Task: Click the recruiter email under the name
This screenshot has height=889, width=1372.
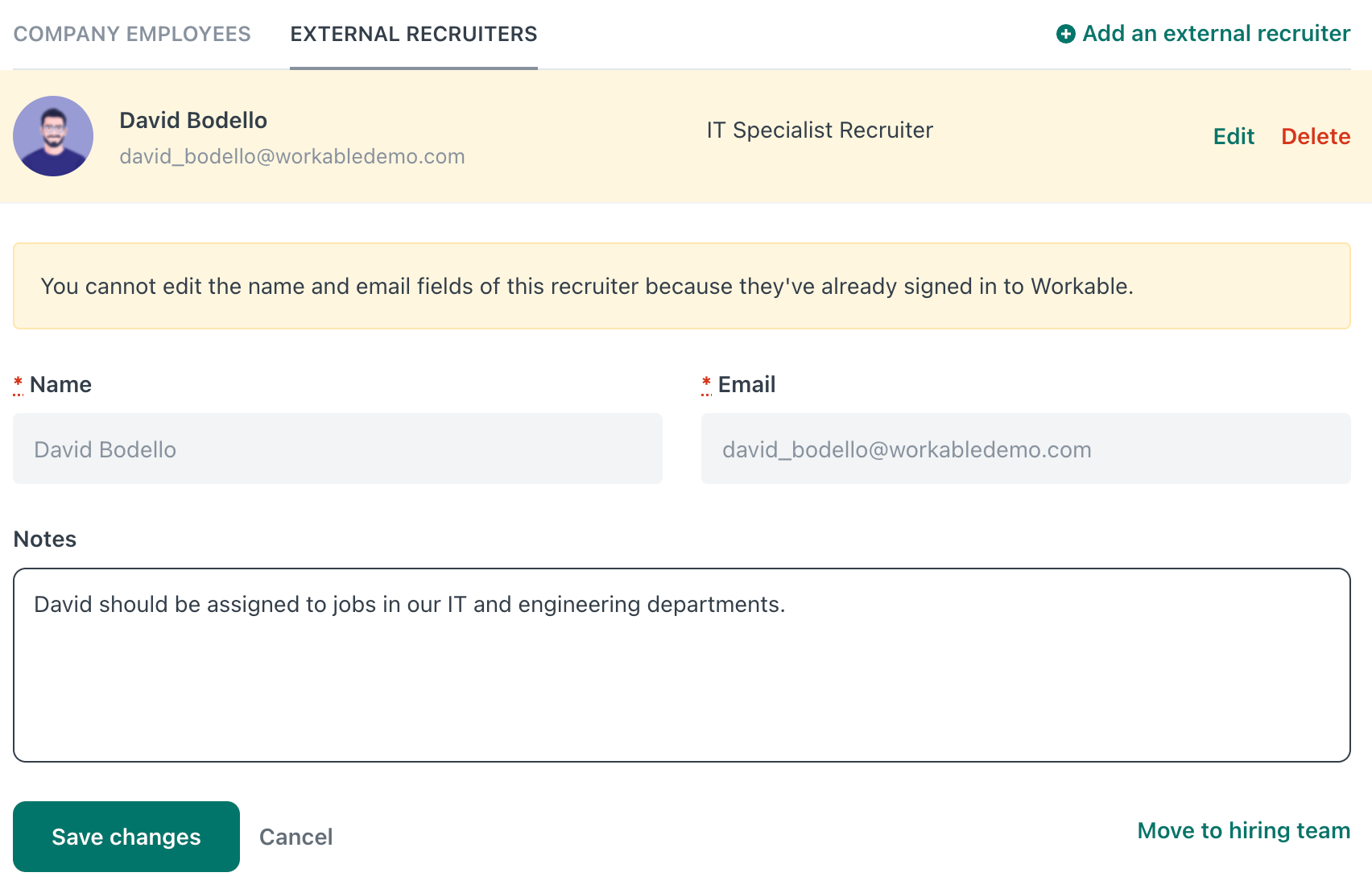Action: 292,156
